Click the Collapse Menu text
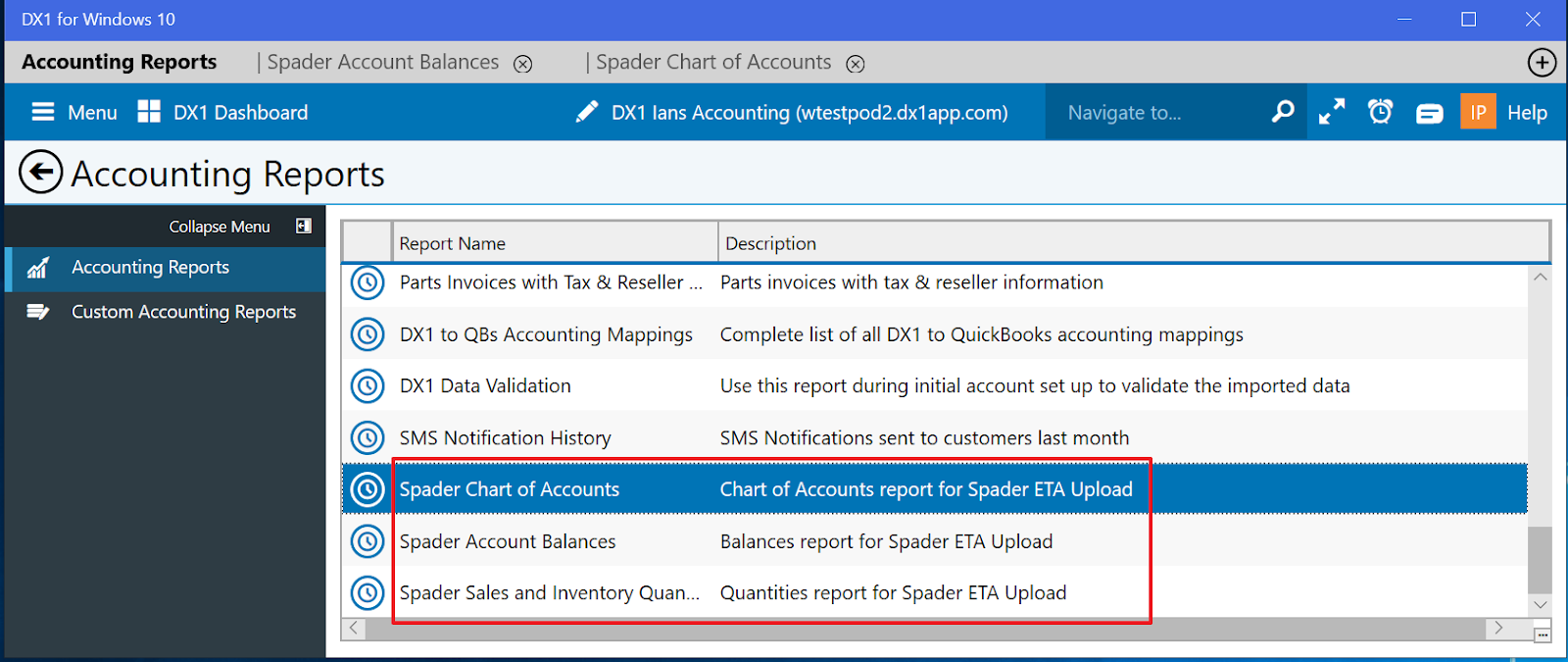The image size is (1568, 662). (220, 227)
